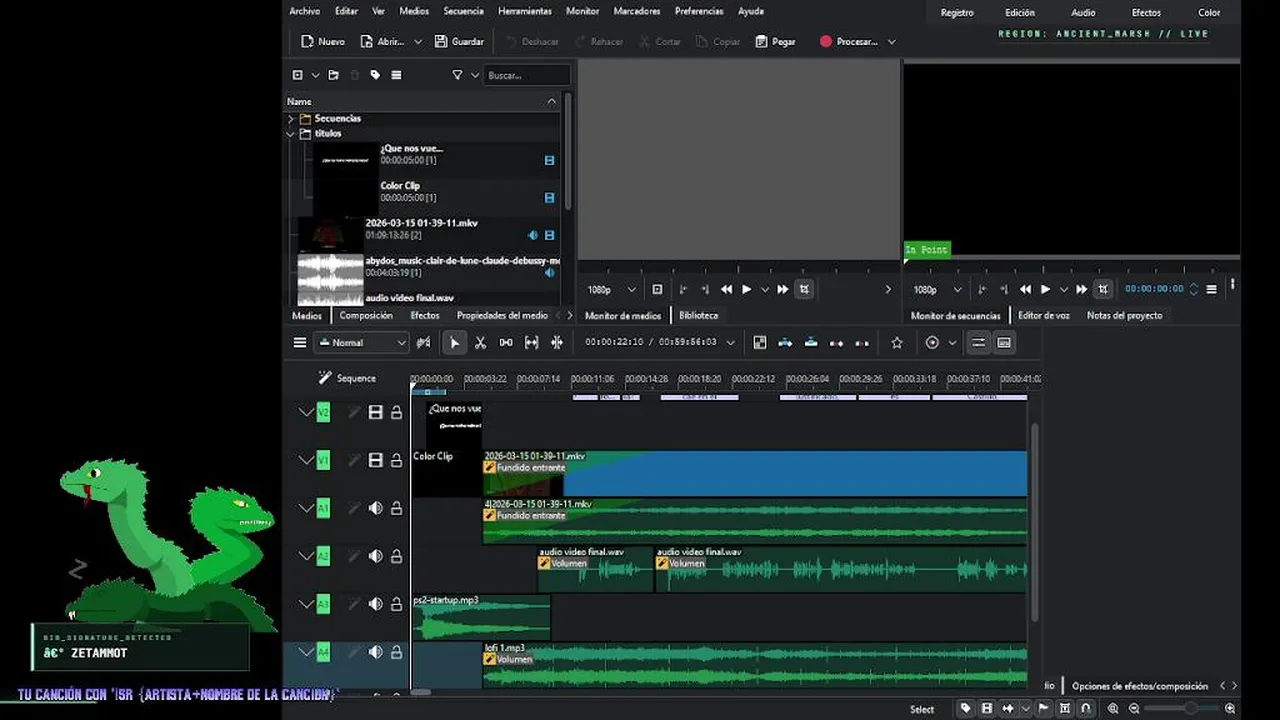Image resolution: width=1280 pixels, height=720 pixels.
Task: Collapse the títulos folder
Action: [291, 133]
